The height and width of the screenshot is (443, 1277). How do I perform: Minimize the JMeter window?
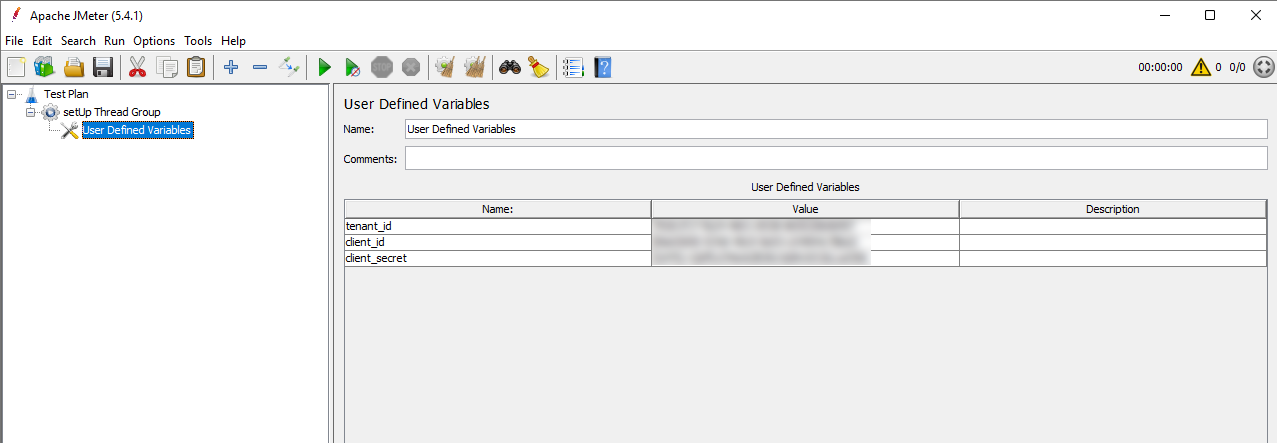[1165, 15]
